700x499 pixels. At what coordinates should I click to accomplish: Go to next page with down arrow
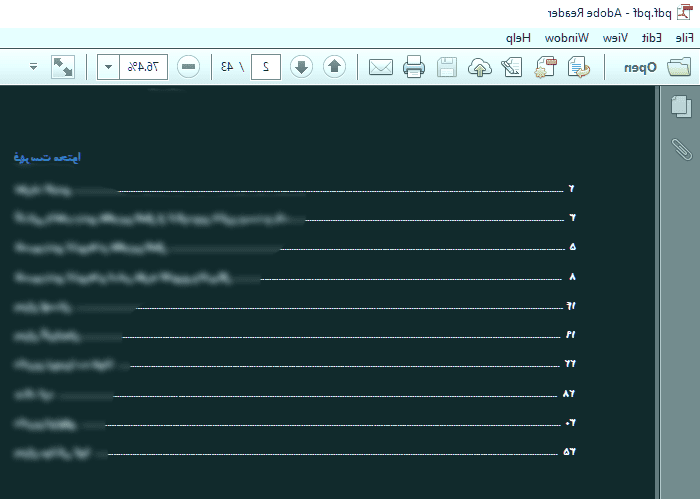tap(301, 67)
